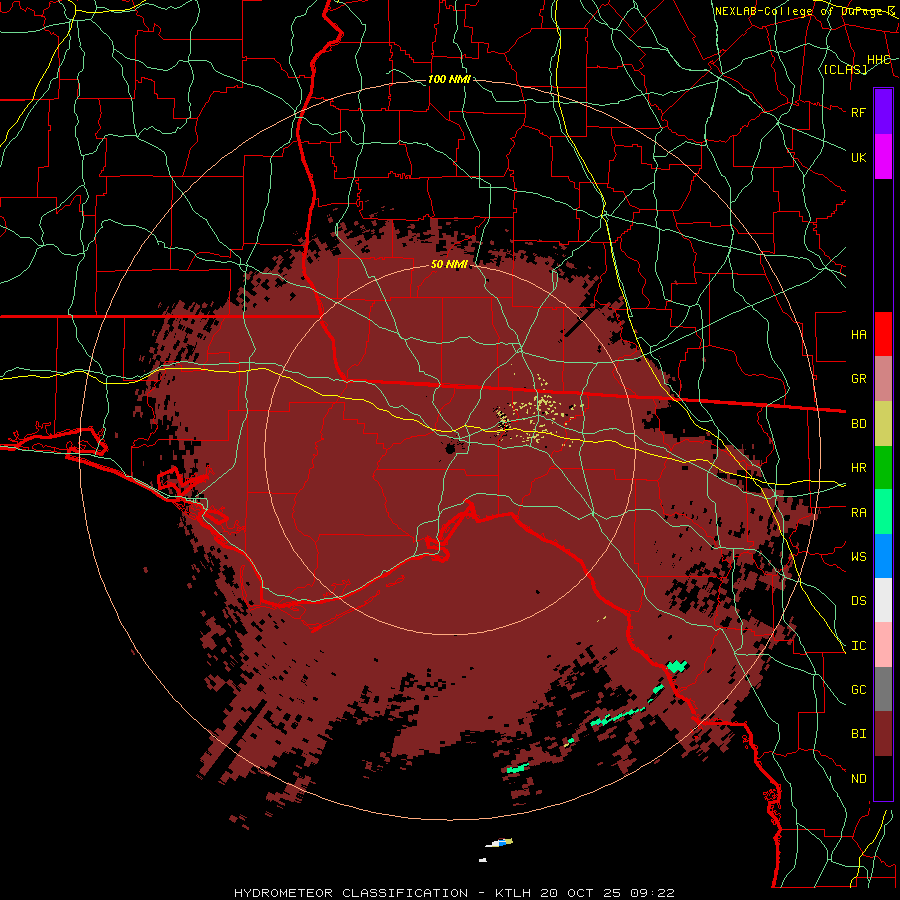This screenshot has height=900, width=900.
Task: Click the GR legend label
Action: pos(858,379)
